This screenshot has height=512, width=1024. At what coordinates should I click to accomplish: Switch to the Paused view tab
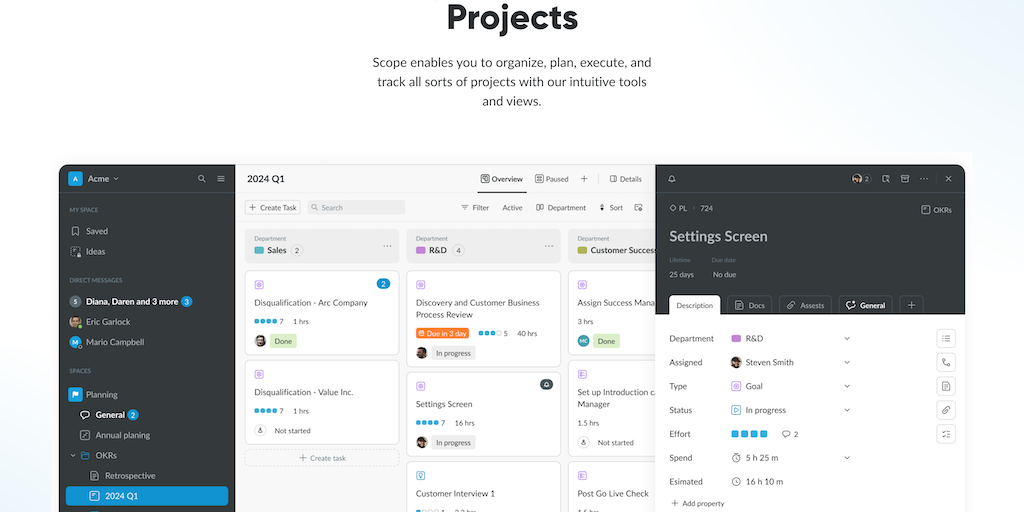(551, 179)
